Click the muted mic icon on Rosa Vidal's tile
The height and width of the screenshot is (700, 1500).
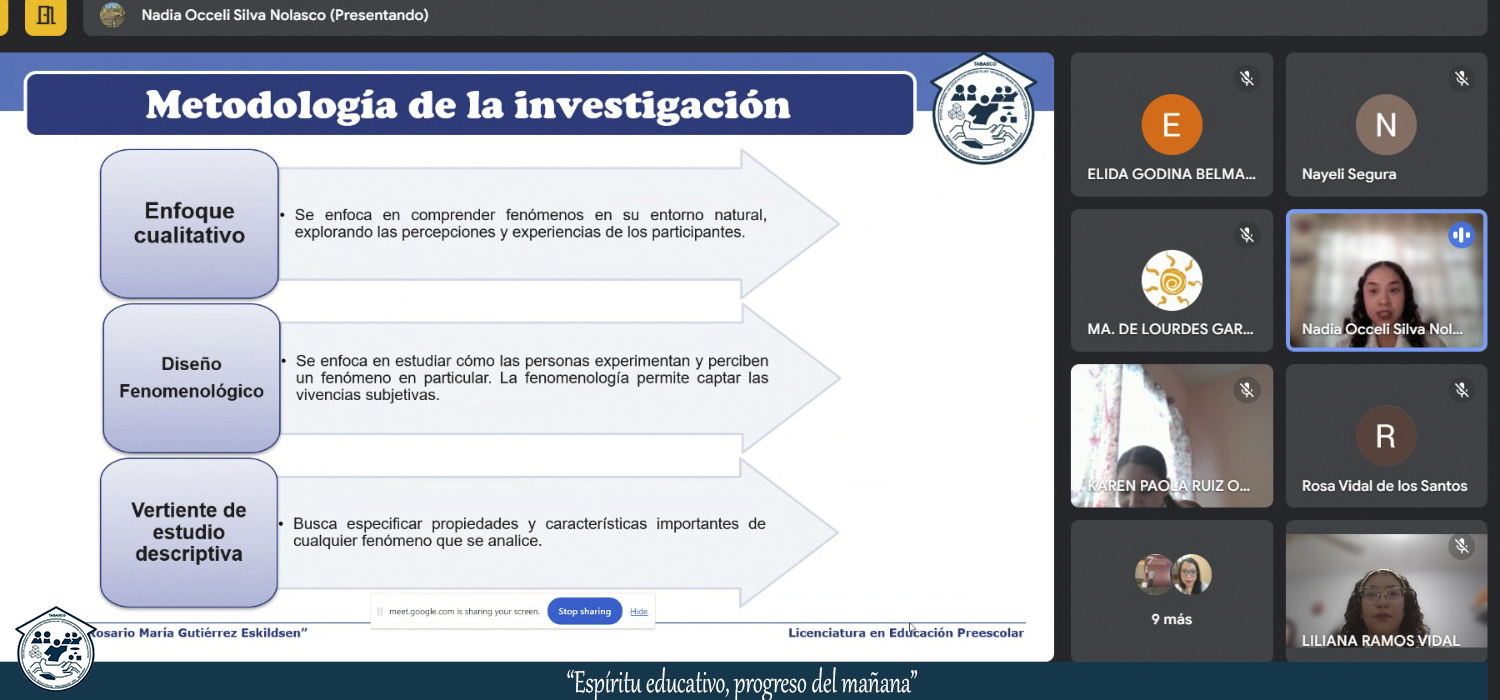click(1461, 390)
